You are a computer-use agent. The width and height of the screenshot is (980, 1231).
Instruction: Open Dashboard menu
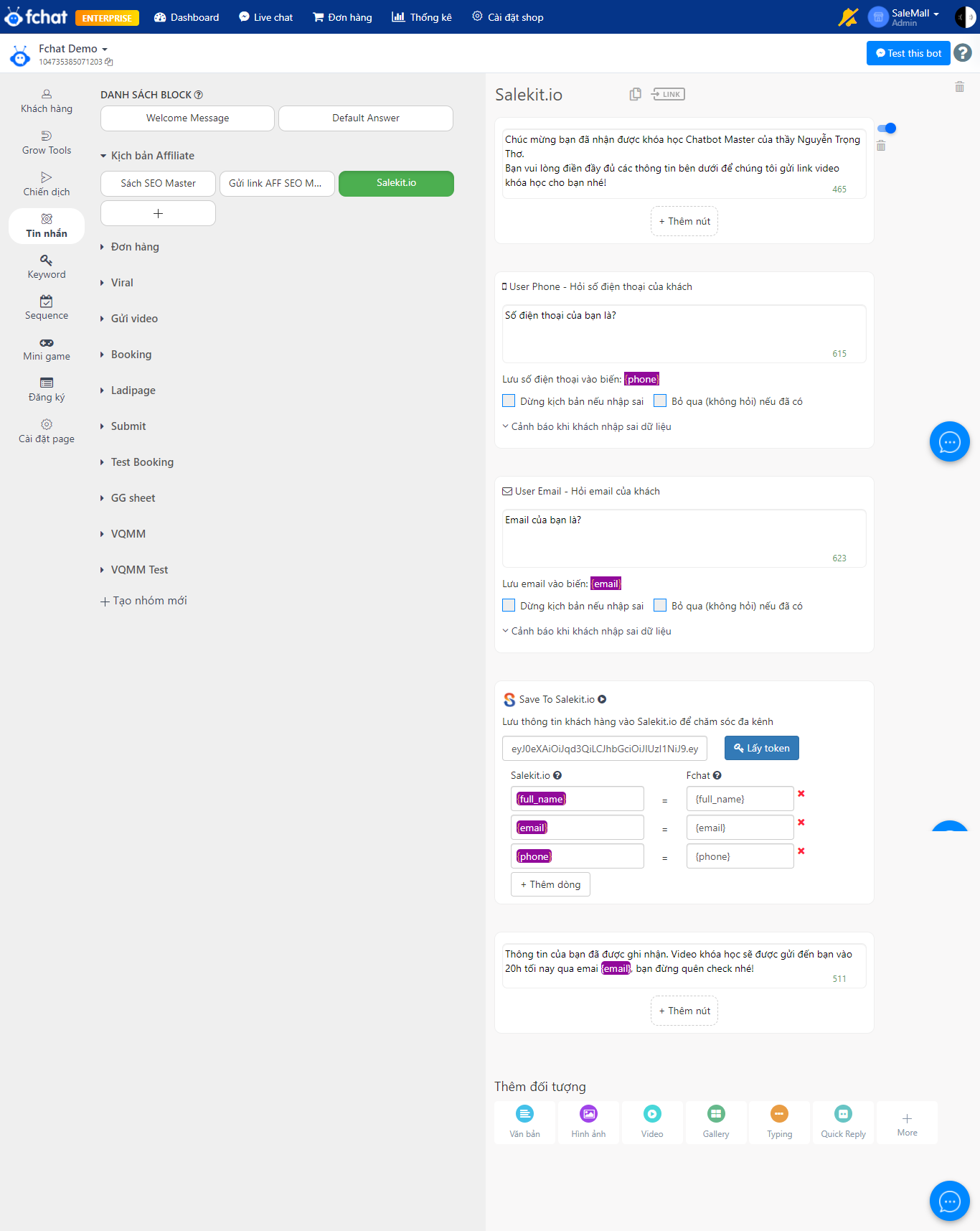coord(187,17)
